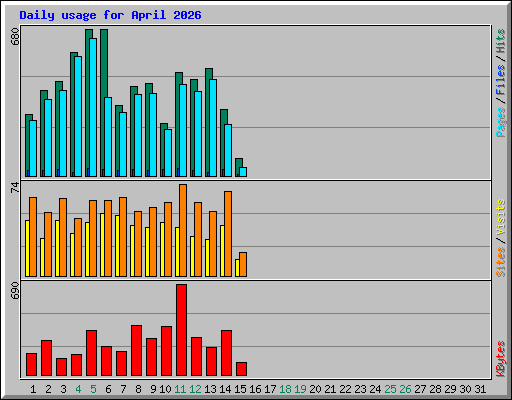The image size is (512, 400).
Task: Click day label 31 on the x-axis
Action: point(480,389)
